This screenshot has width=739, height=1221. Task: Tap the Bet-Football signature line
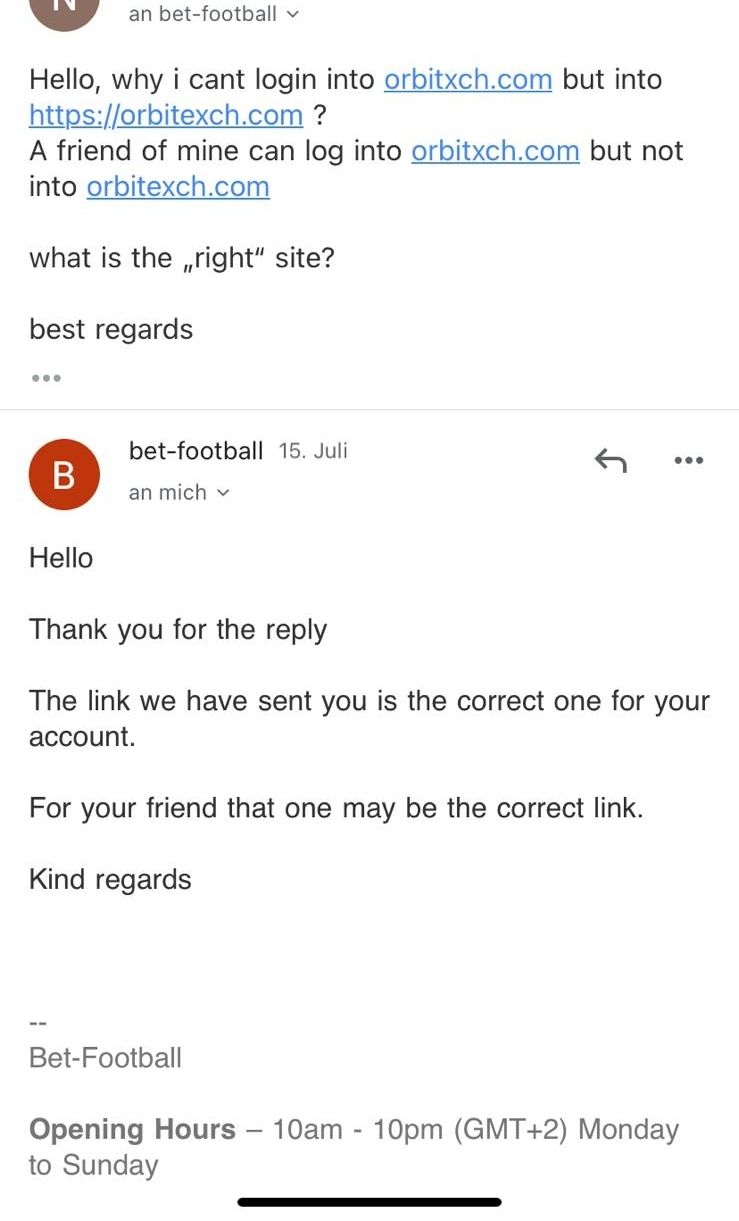pos(105,1058)
